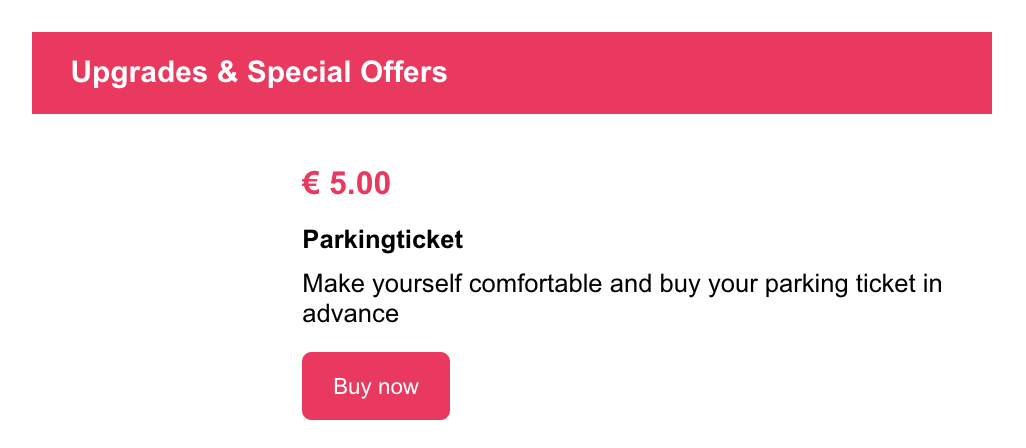
Task: Click the "5.00" amount in the price
Action: [x=360, y=184]
